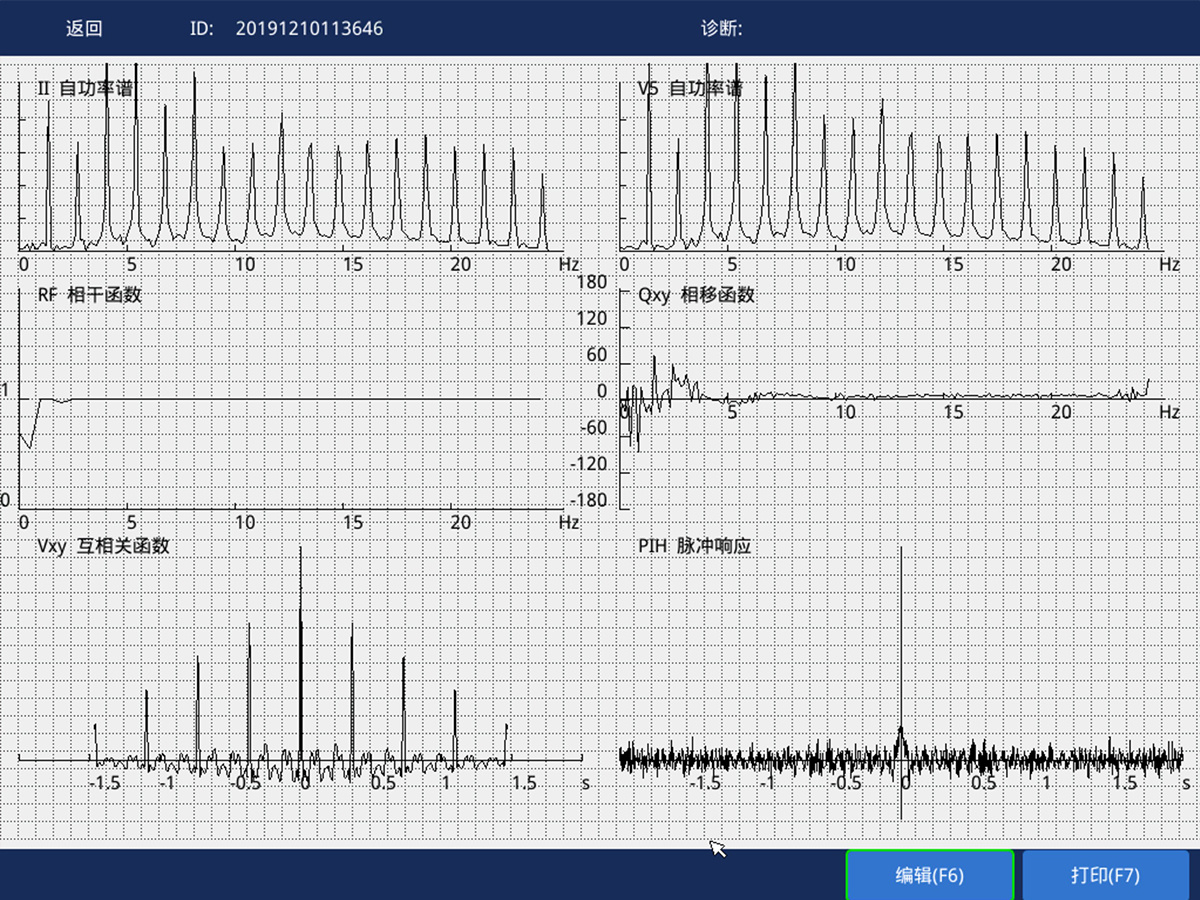Image resolution: width=1200 pixels, height=900 pixels.
Task: Click the 180 label on the Qxy axis
Action: point(593,283)
